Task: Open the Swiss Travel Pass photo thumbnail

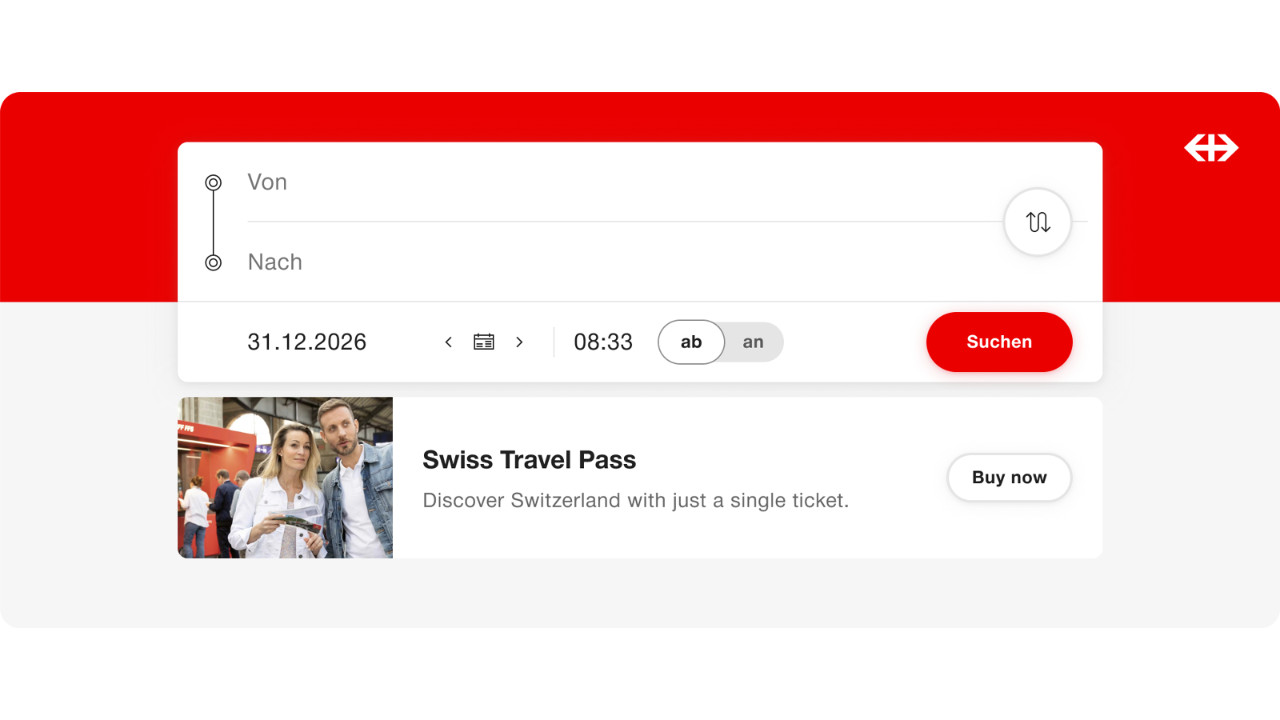Action: (285, 478)
